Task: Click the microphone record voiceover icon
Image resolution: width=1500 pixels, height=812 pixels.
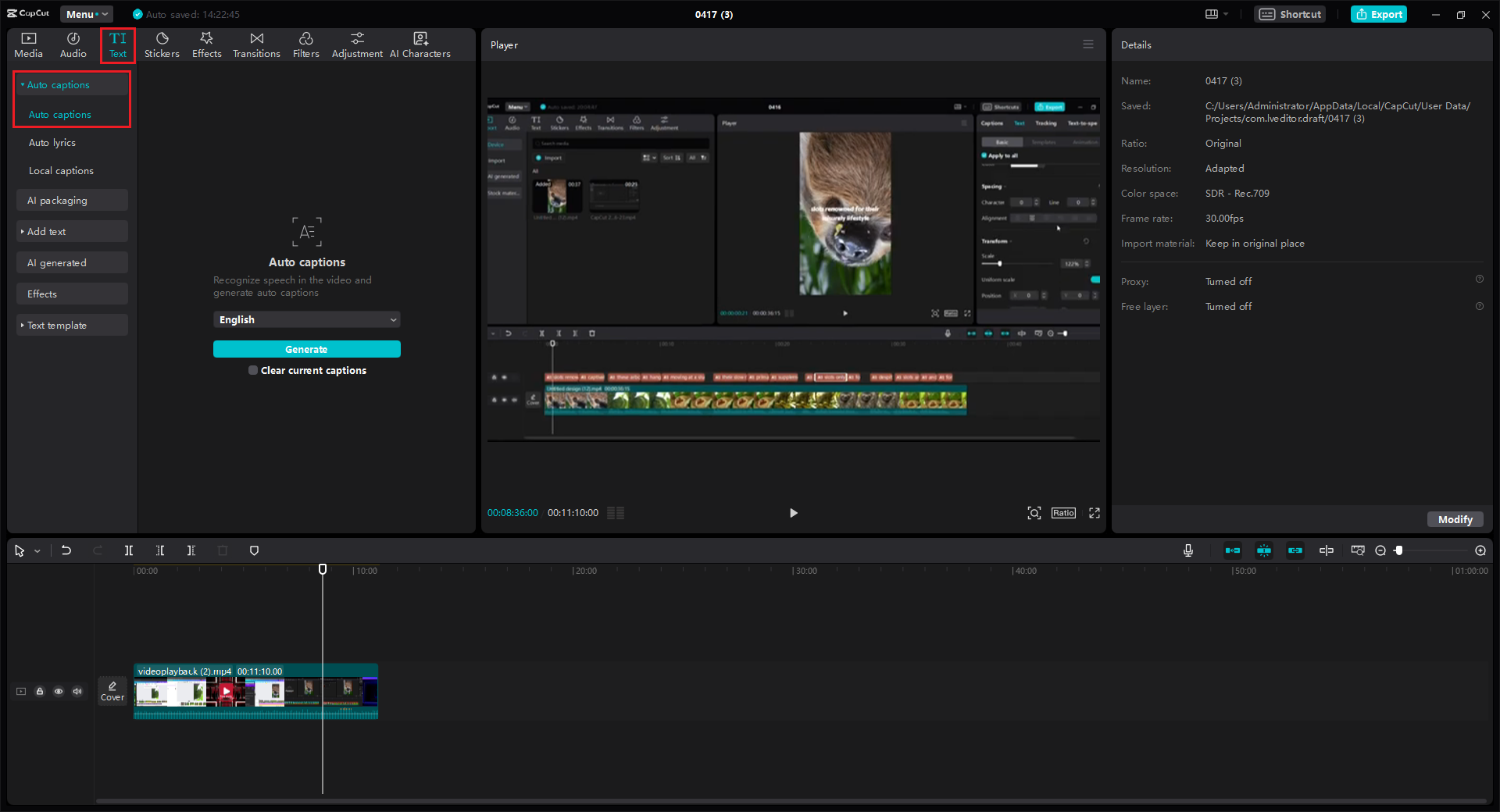Action: pyautogui.click(x=1187, y=550)
